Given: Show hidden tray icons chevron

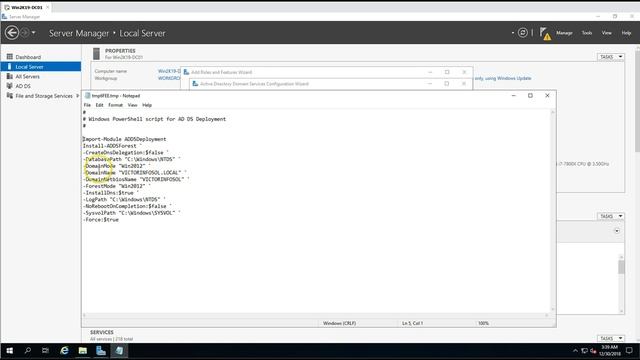Looking at the screenshot, I should pos(575,351).
